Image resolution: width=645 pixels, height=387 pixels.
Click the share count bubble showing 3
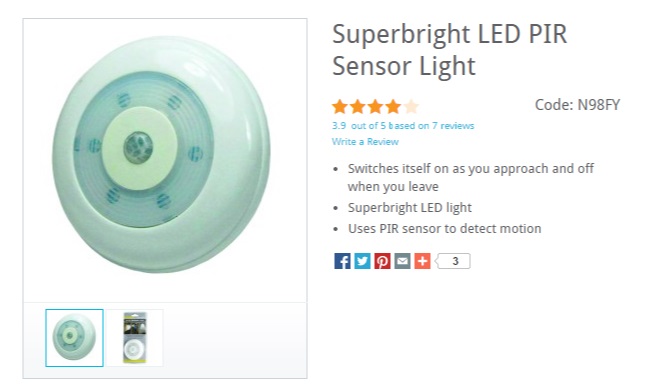pos(453,261)
